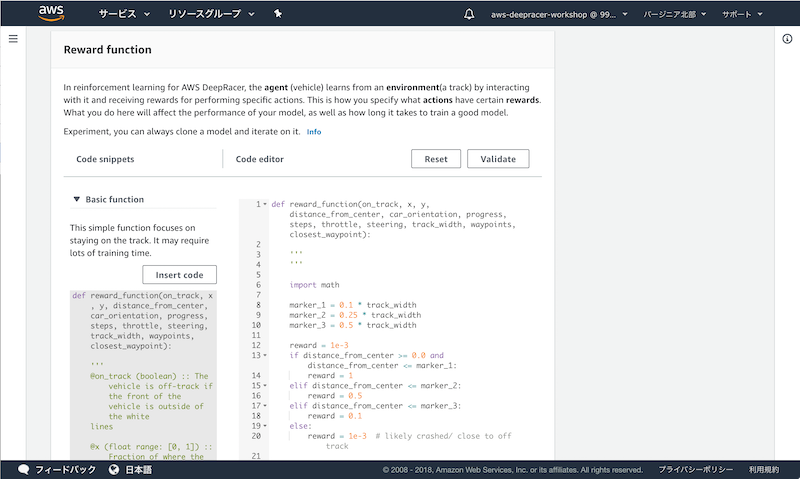
Task: Fold code at line 19 arrow
Action: pyautogui.click(x=265, y=426)
